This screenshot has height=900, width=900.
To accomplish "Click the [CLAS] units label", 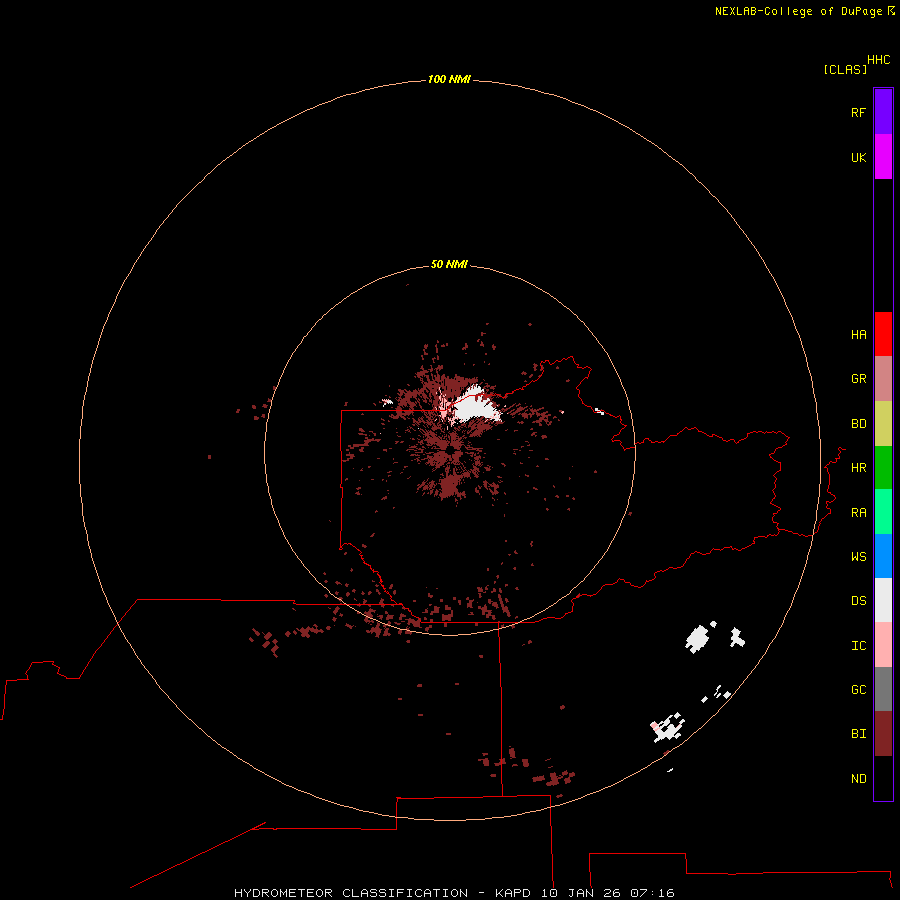I will [845, 69].
